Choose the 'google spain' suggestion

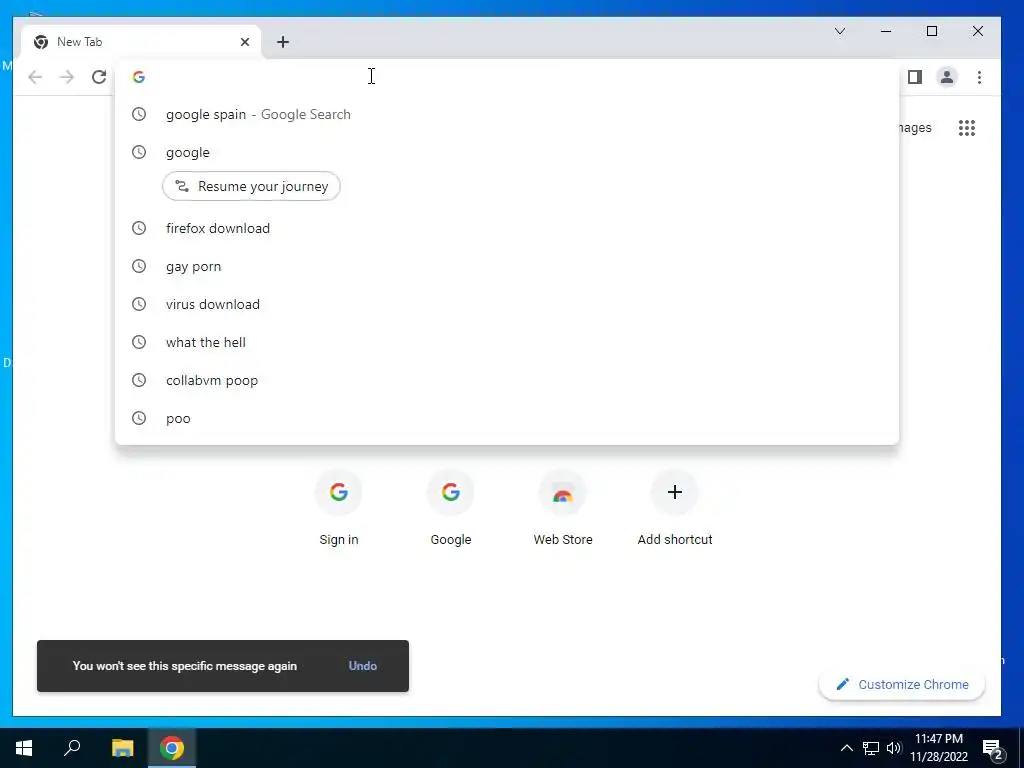(x=507, y=114)
